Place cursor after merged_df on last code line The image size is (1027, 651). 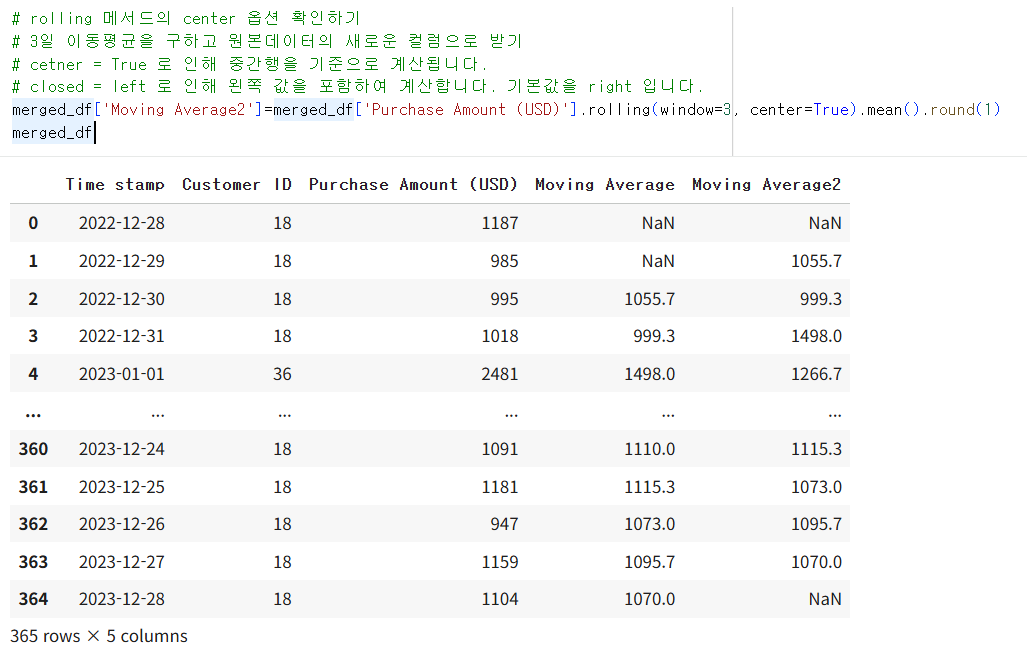pyautogui.click(x=96, y=131)
